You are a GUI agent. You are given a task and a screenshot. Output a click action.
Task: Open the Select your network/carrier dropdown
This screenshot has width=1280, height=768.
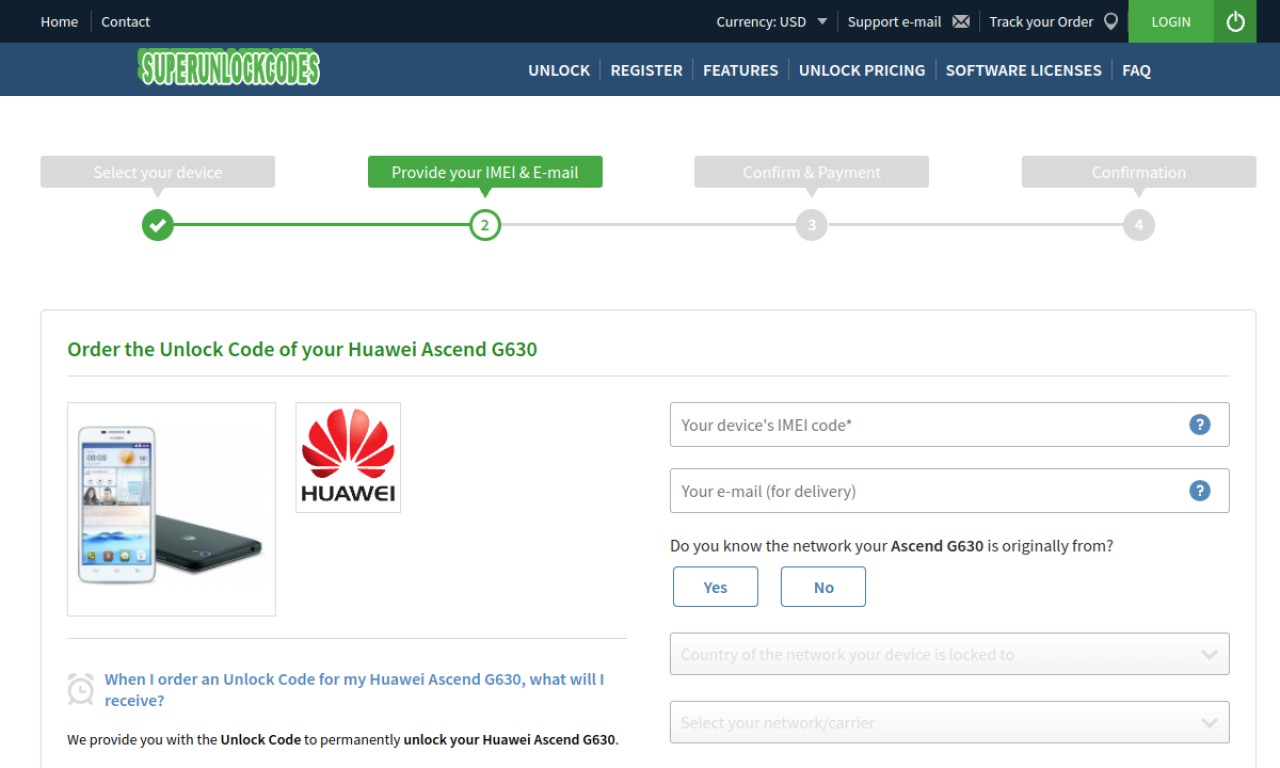949,722
